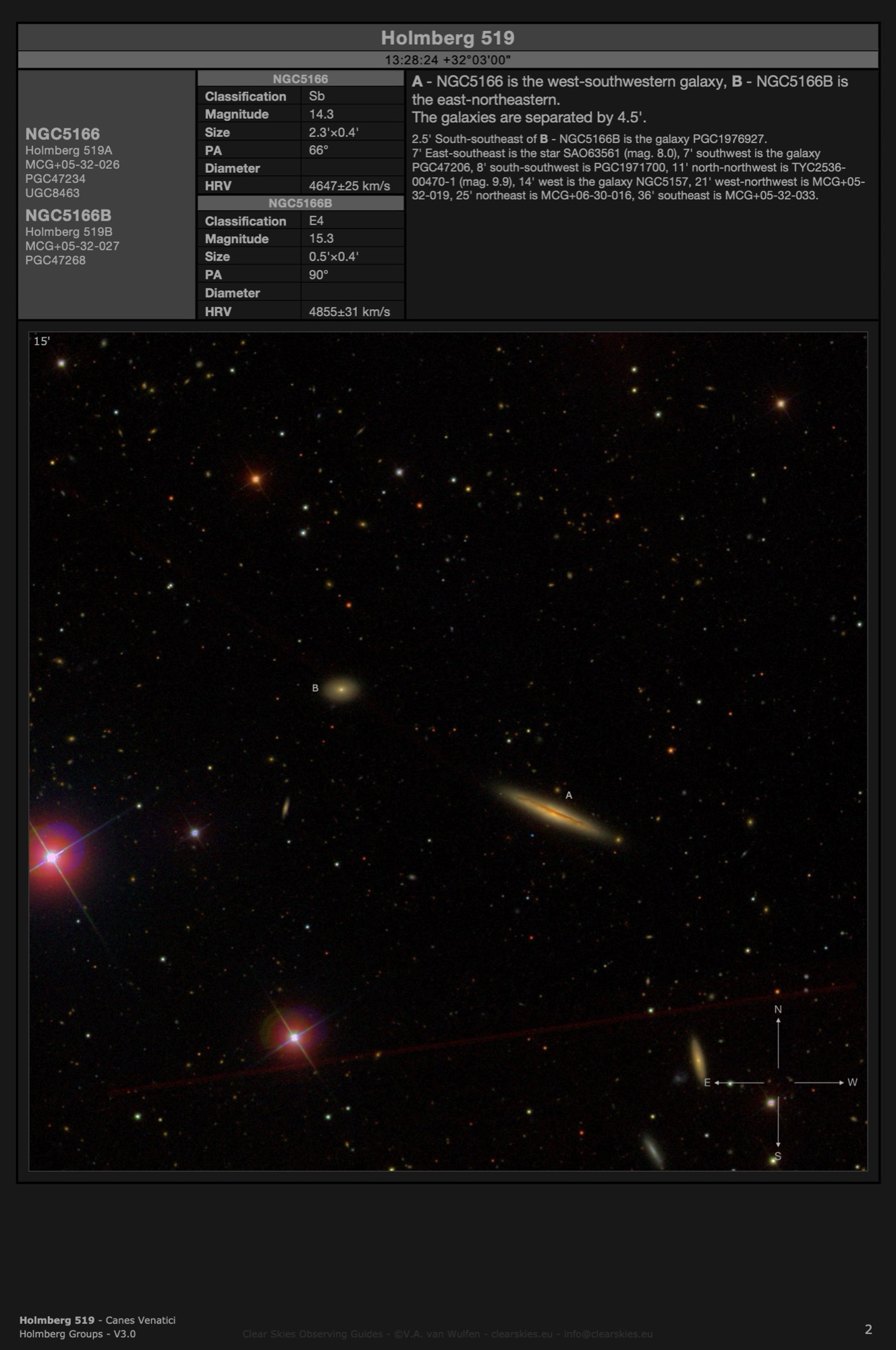
Task: Click the NGC5166 name in left panel
Action: click(62, 134)
